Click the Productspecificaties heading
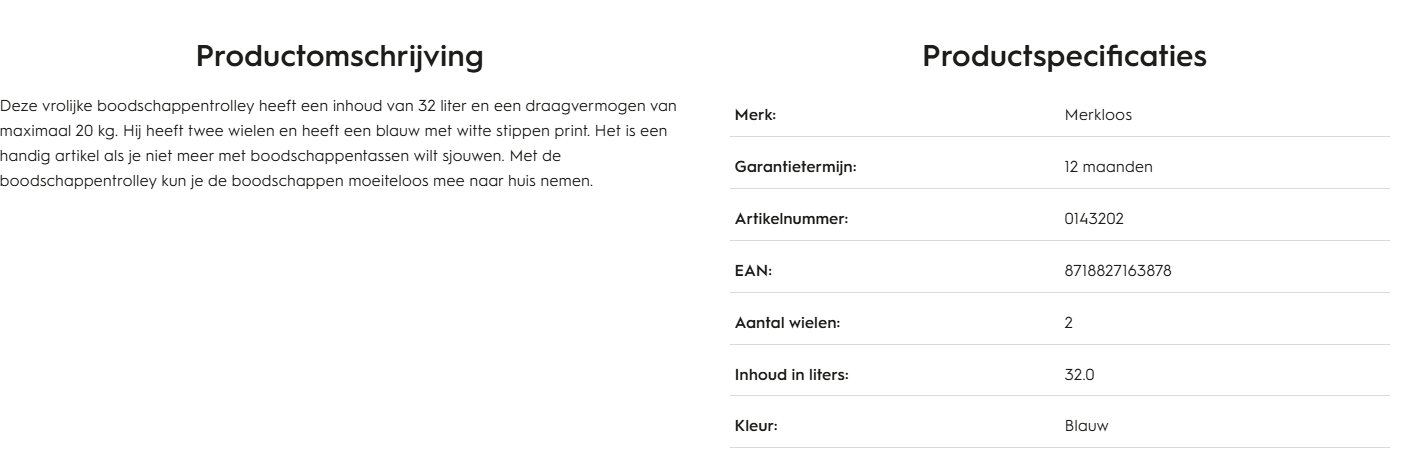1424x464 pixels. tap(1064, 57)
